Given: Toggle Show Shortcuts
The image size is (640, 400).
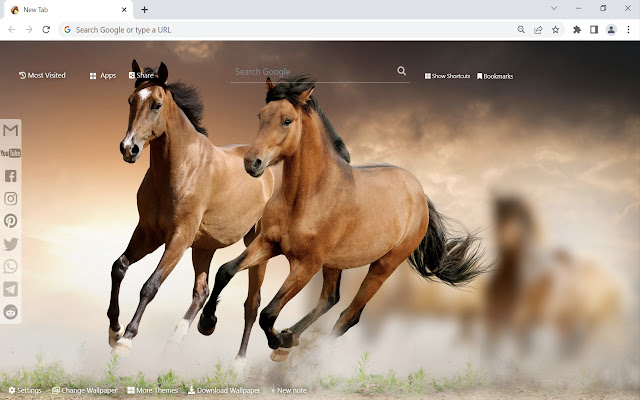Looking at the screenshot, I should (x=447, y=76).
